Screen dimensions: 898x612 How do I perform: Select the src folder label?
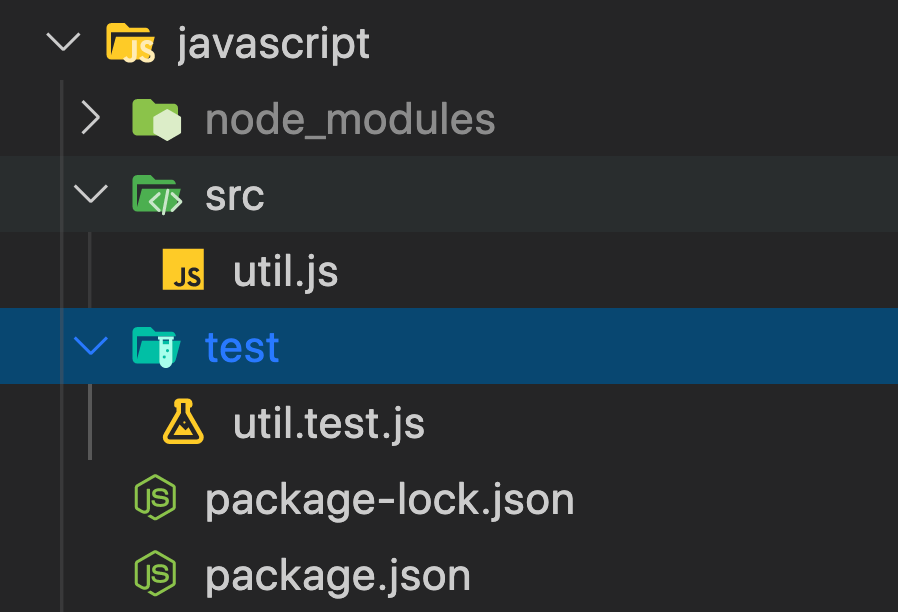tap(234, 194)
